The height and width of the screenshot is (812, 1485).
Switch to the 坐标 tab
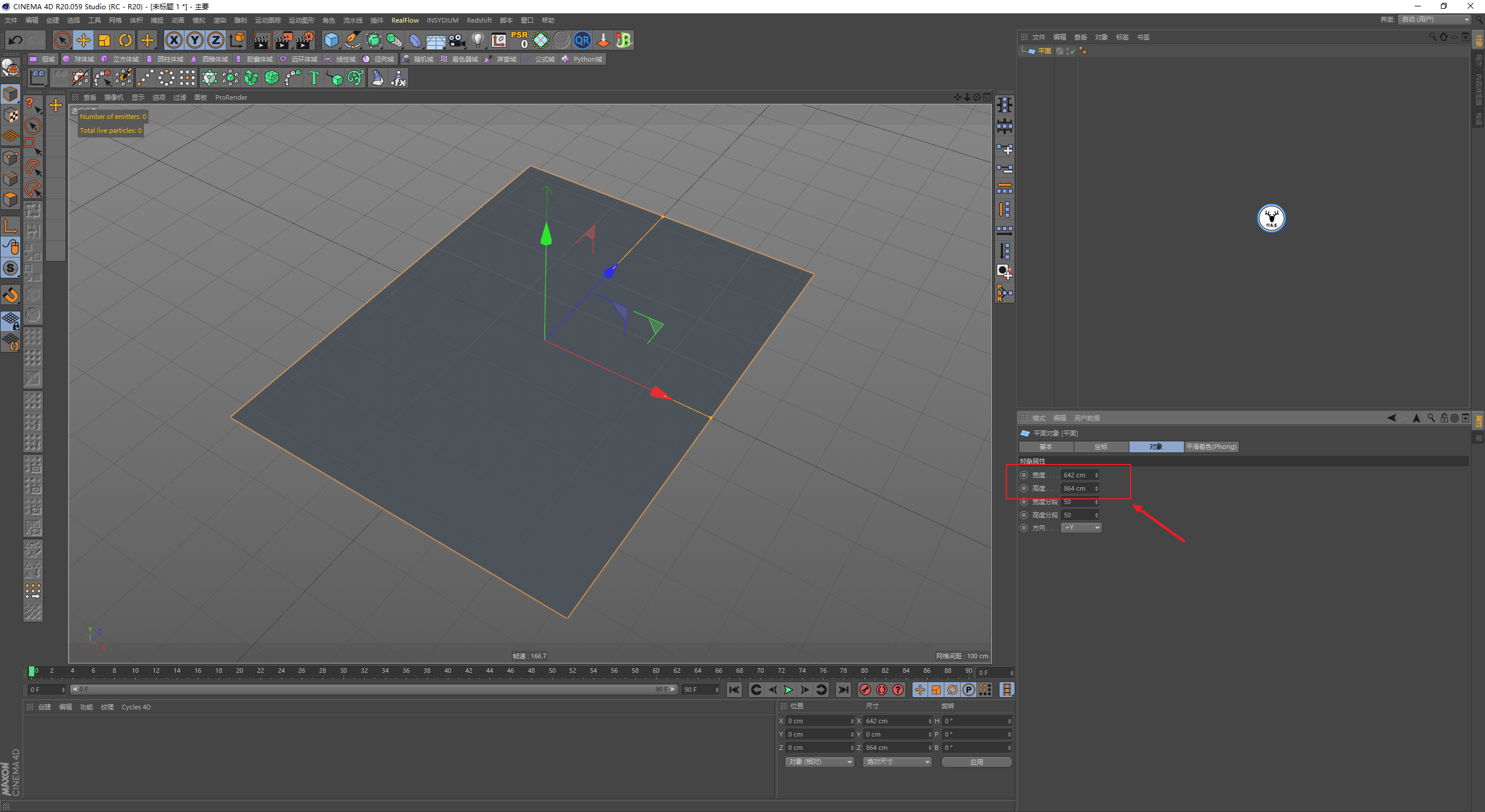click(1100, 447)
